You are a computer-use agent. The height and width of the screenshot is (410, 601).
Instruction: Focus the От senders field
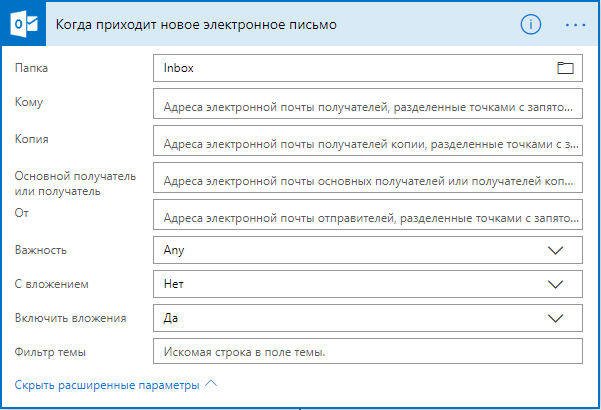tap(368, 215)
